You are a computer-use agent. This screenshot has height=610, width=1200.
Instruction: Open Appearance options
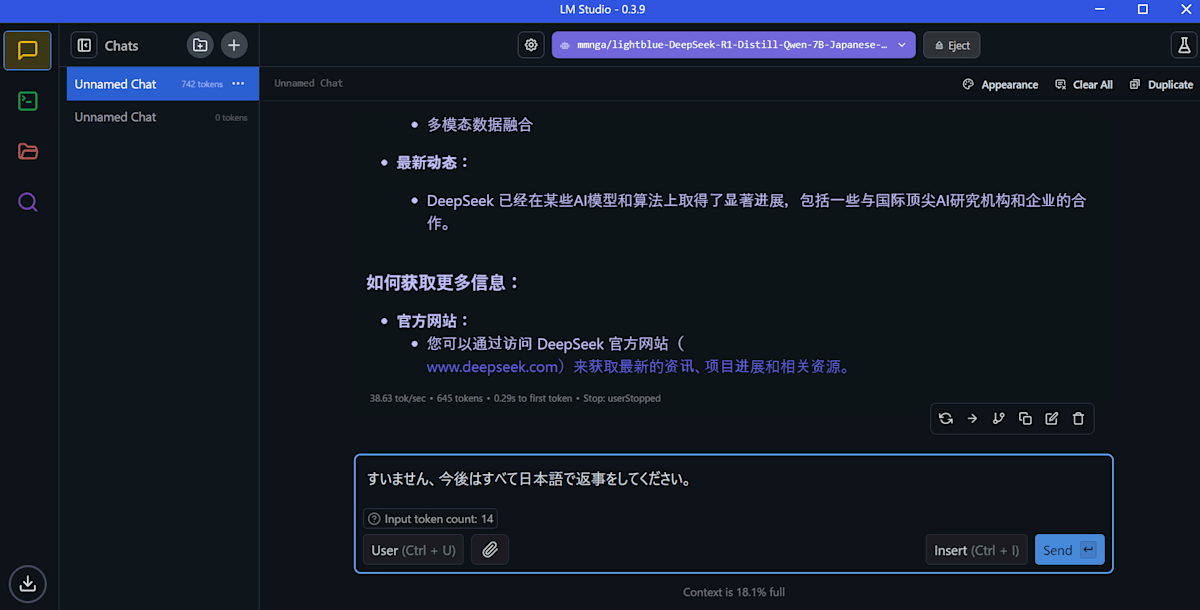coord(1000,85)
